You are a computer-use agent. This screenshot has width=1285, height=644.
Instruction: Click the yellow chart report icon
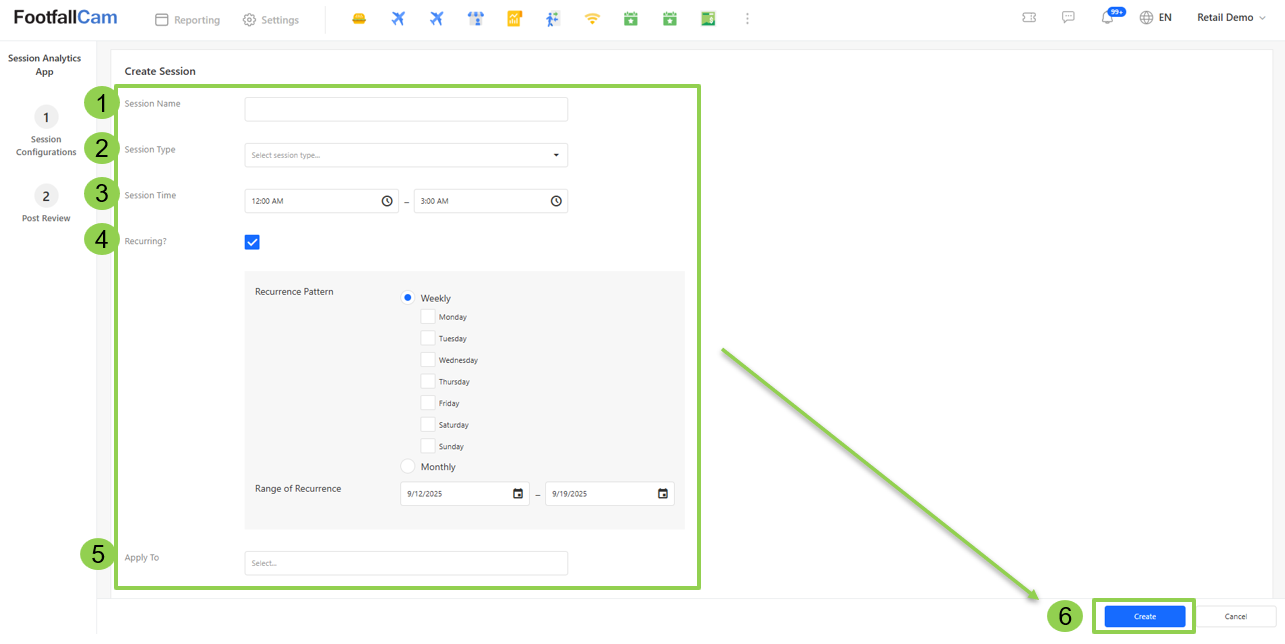[515, 19]
